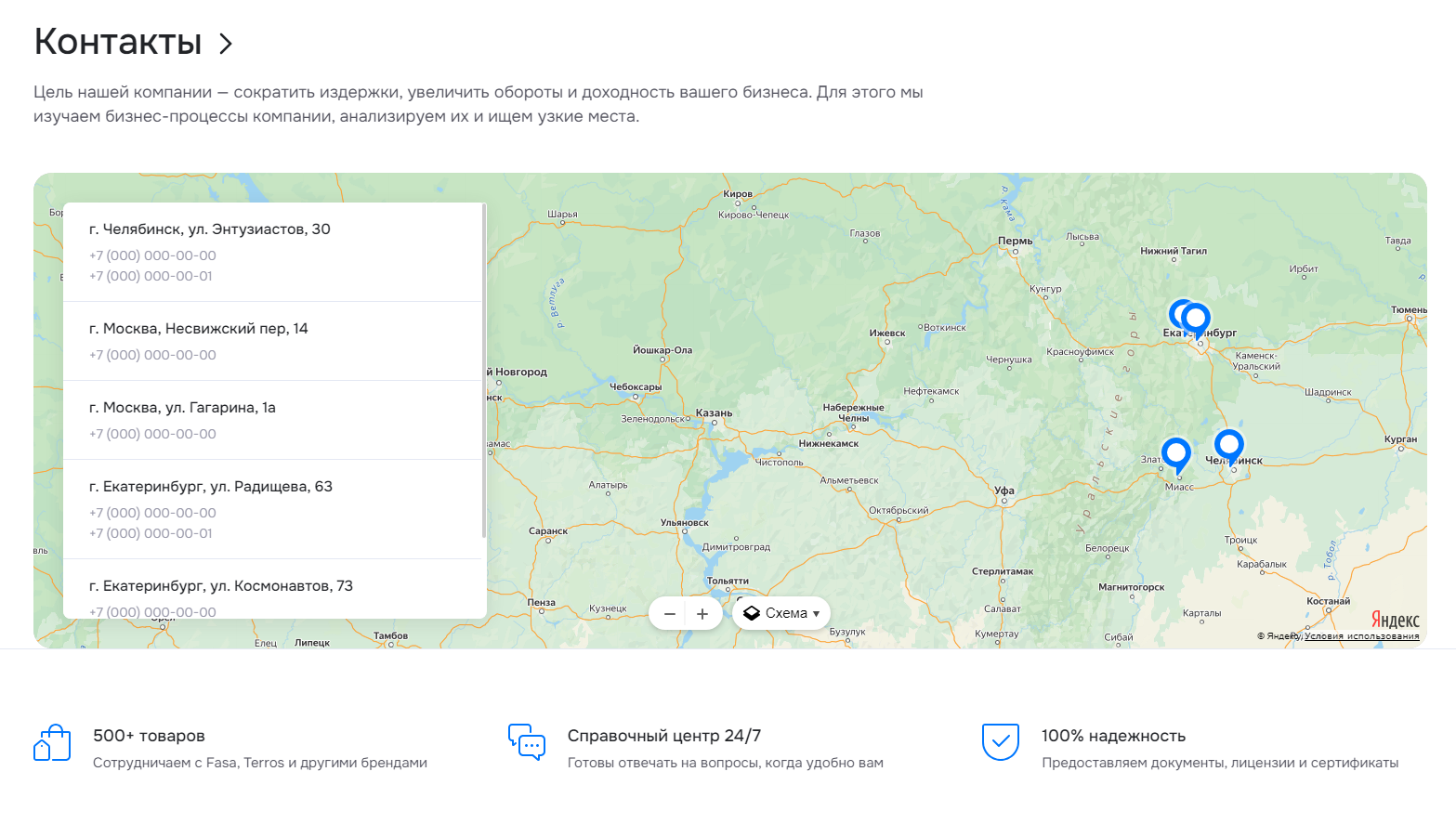Open the Контакты heading link

[118, 42]
